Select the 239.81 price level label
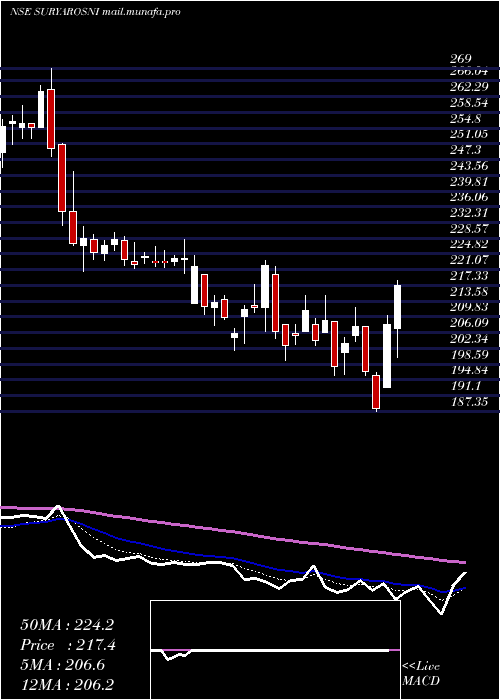Viewport: 500px width, 700px height. 468,182
